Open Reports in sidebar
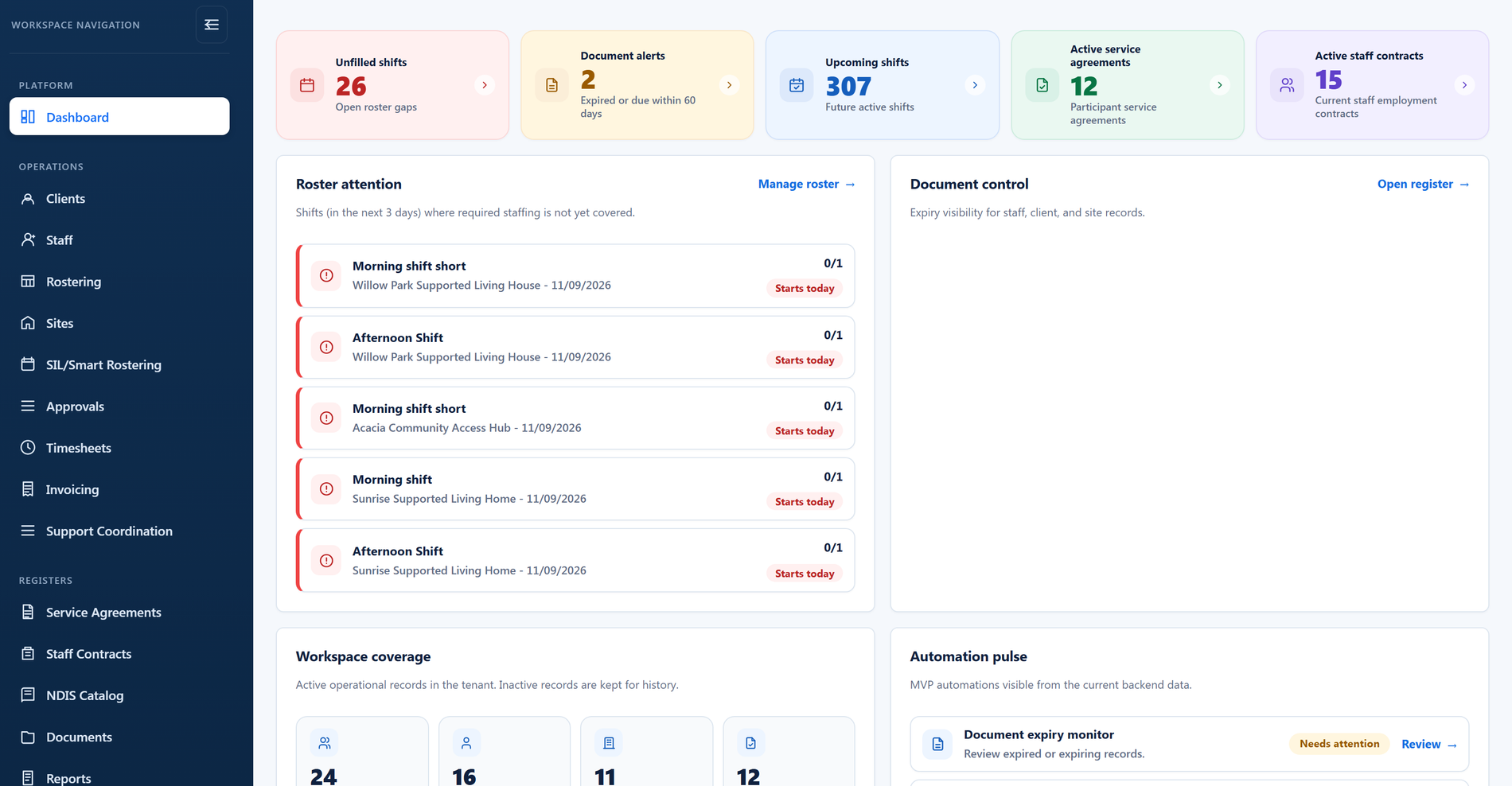This screenshot has height=786, width=1512. point(119,777)
